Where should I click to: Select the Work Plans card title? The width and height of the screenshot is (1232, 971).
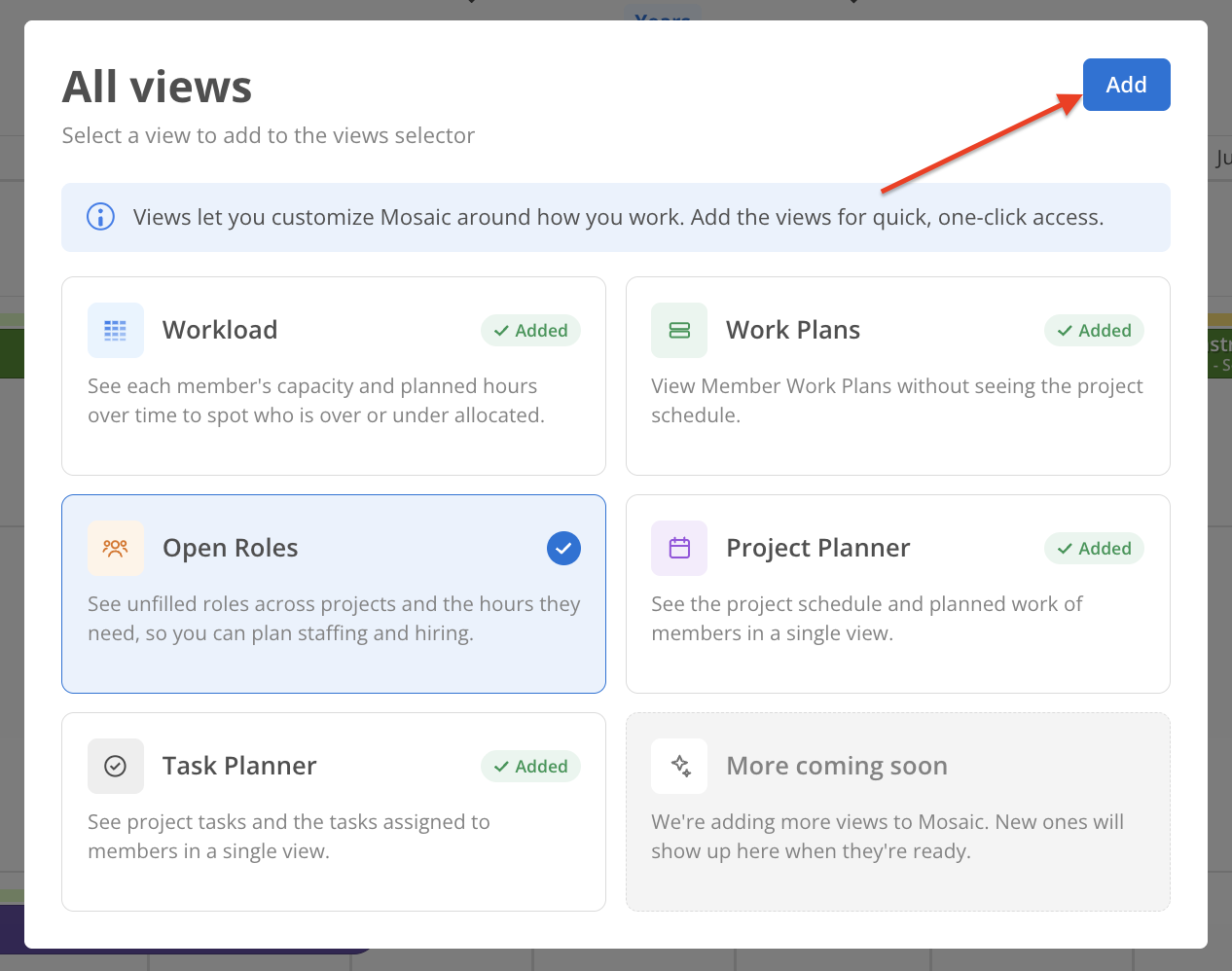[x=793, y=330]
